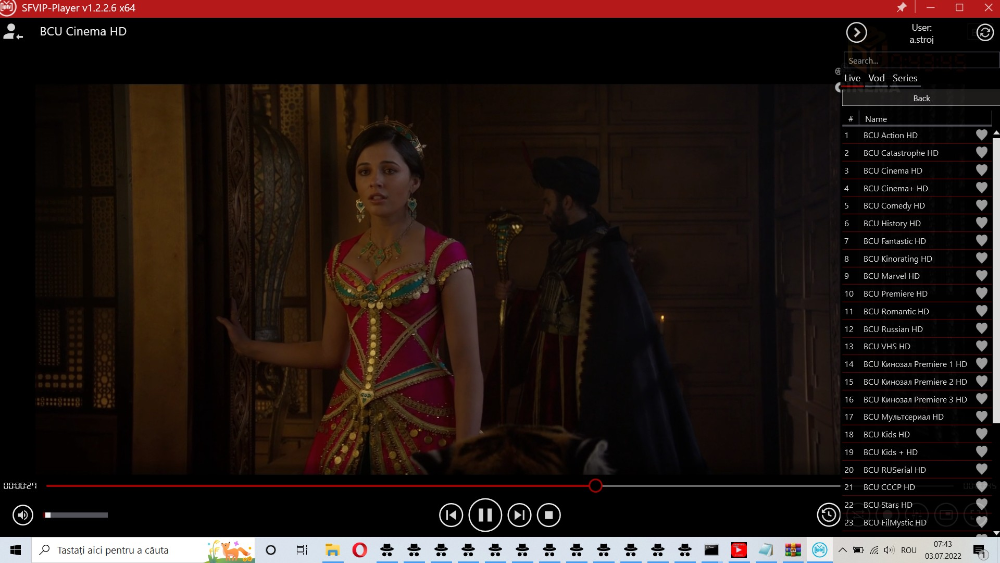Skip to the next channel
The width and height of the screenshot is (1000, 563).
point(519,515)
